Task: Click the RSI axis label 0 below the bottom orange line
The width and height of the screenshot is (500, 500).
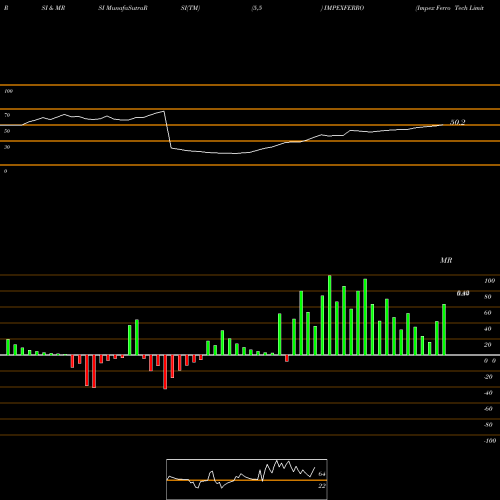Action: click(x=5, y=171)
